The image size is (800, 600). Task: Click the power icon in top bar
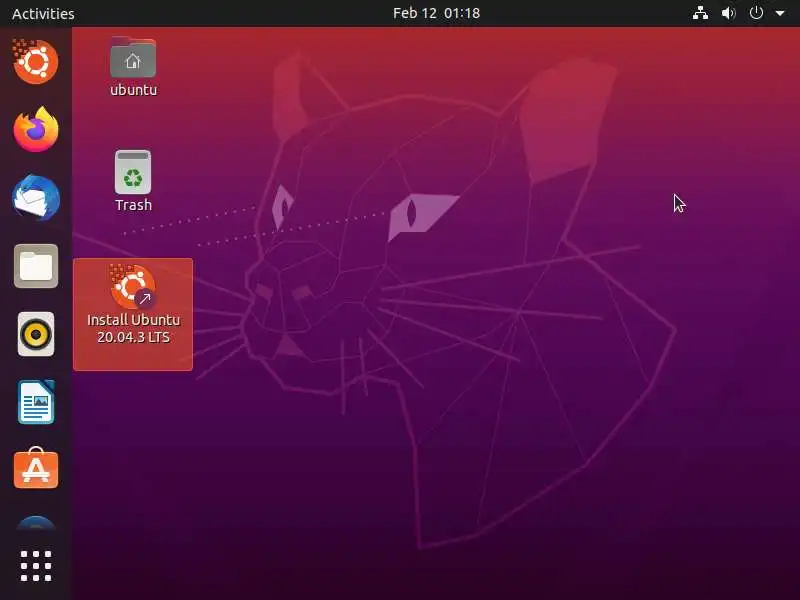pos(756,13)
